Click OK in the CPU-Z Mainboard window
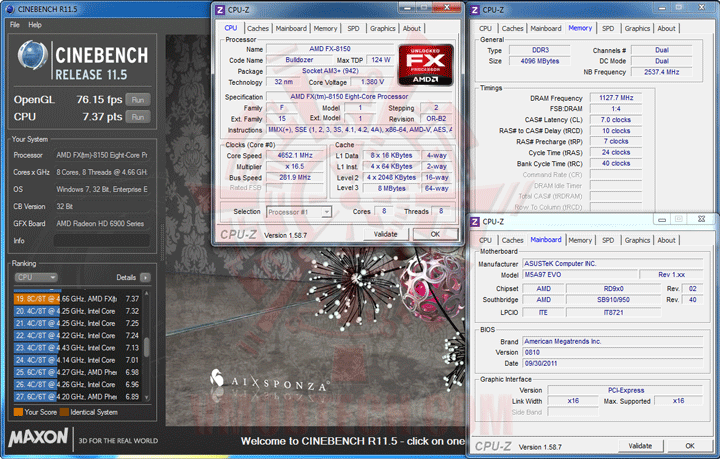This screenshot has width=720, height=459. pos(690,446)
